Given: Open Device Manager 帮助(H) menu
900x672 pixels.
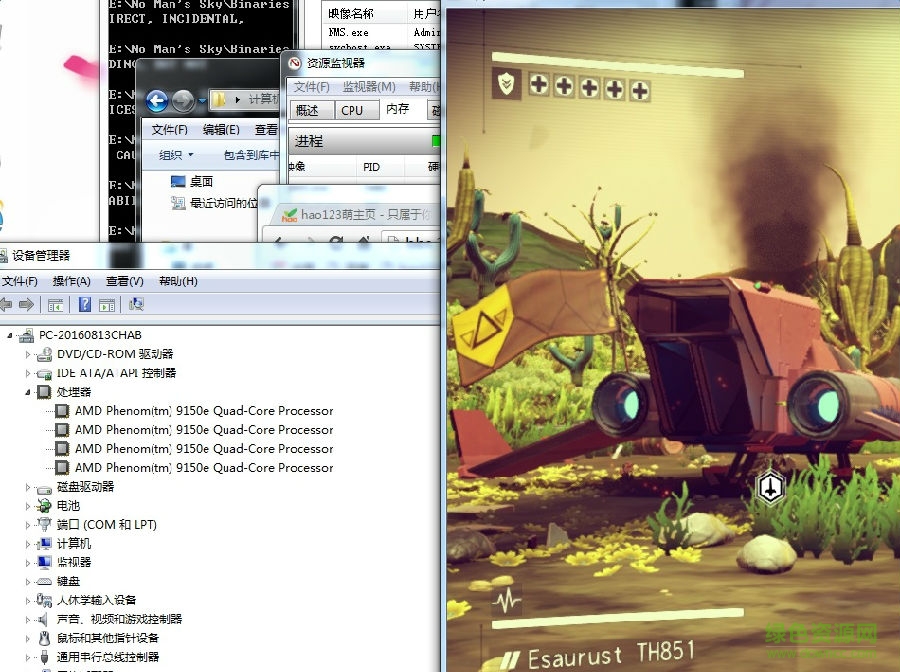Looking at the screenshot, I should [178, 281].
